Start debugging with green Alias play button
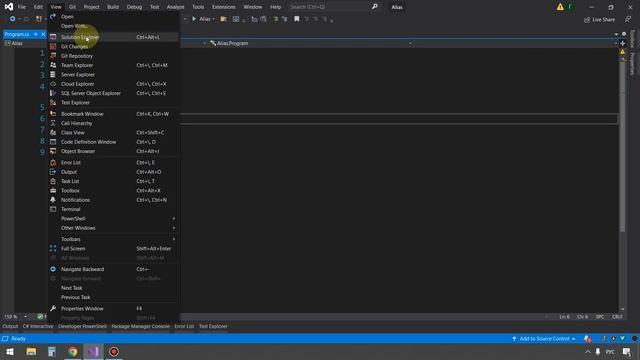This screenshot has height=360, width=640. (x=202, y=19)
